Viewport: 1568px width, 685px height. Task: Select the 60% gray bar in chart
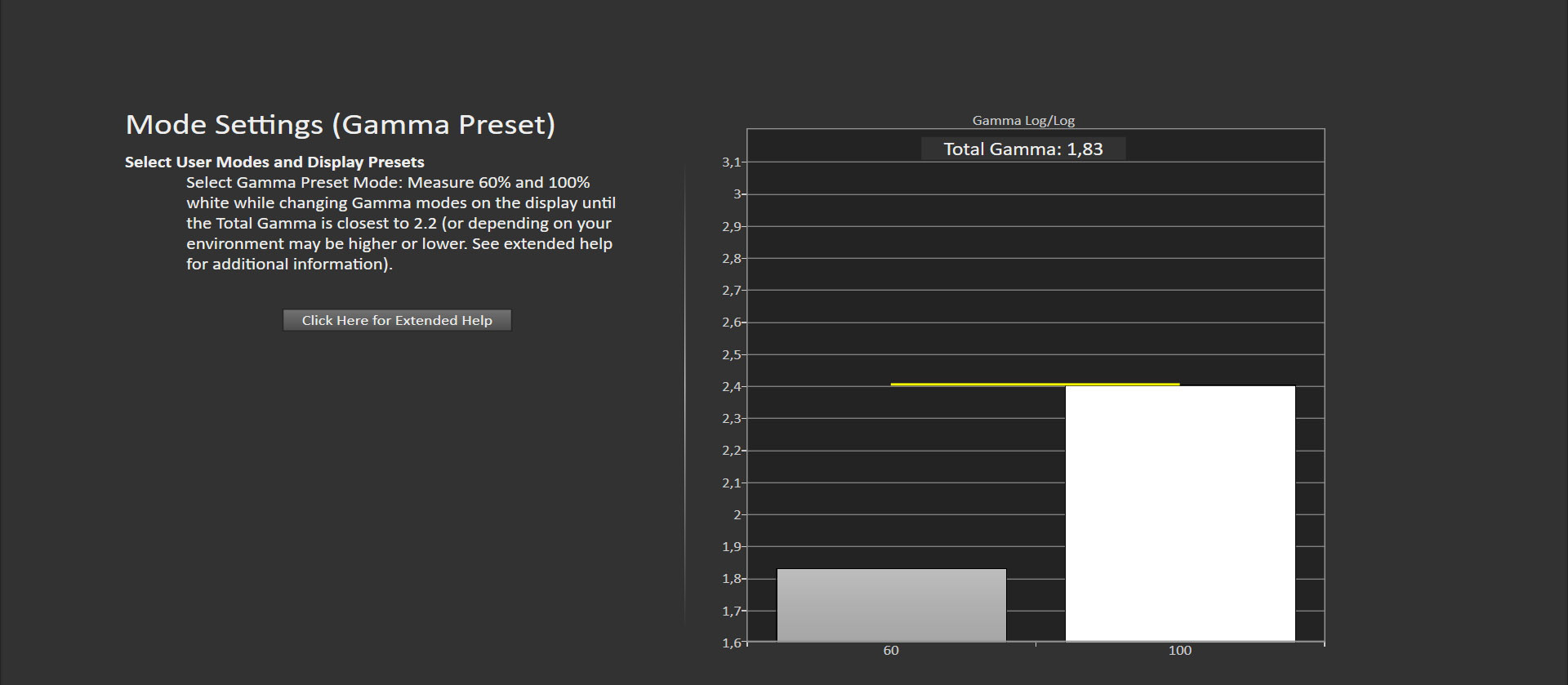click(x=891, y=605)
